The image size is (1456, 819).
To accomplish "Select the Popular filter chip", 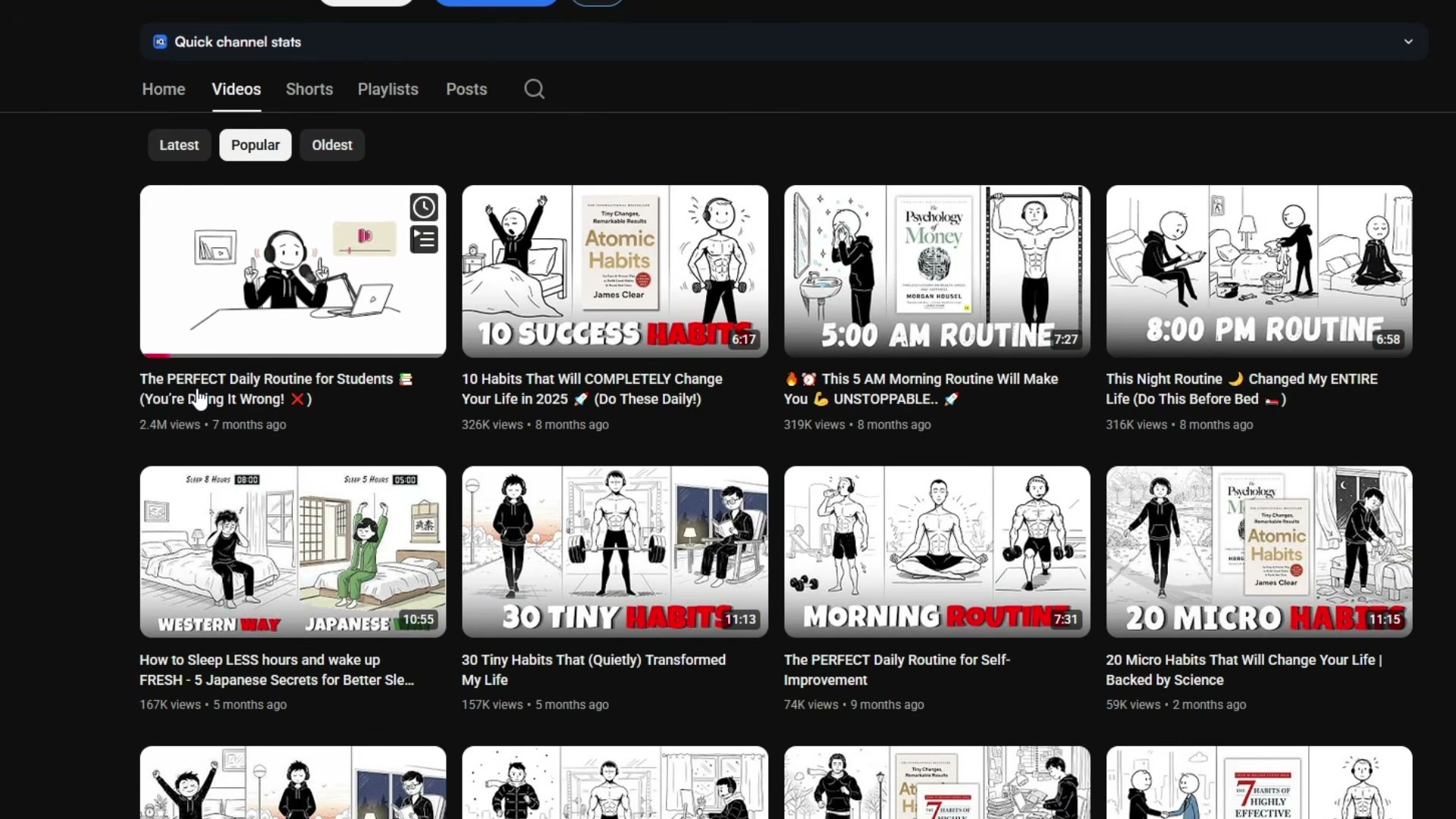I will click(256, 145).
